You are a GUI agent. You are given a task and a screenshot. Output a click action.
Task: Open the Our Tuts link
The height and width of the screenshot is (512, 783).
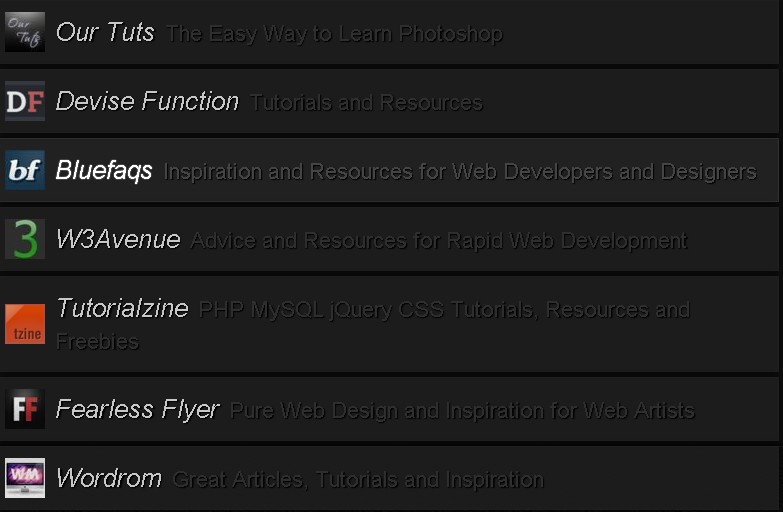(105, 32)
